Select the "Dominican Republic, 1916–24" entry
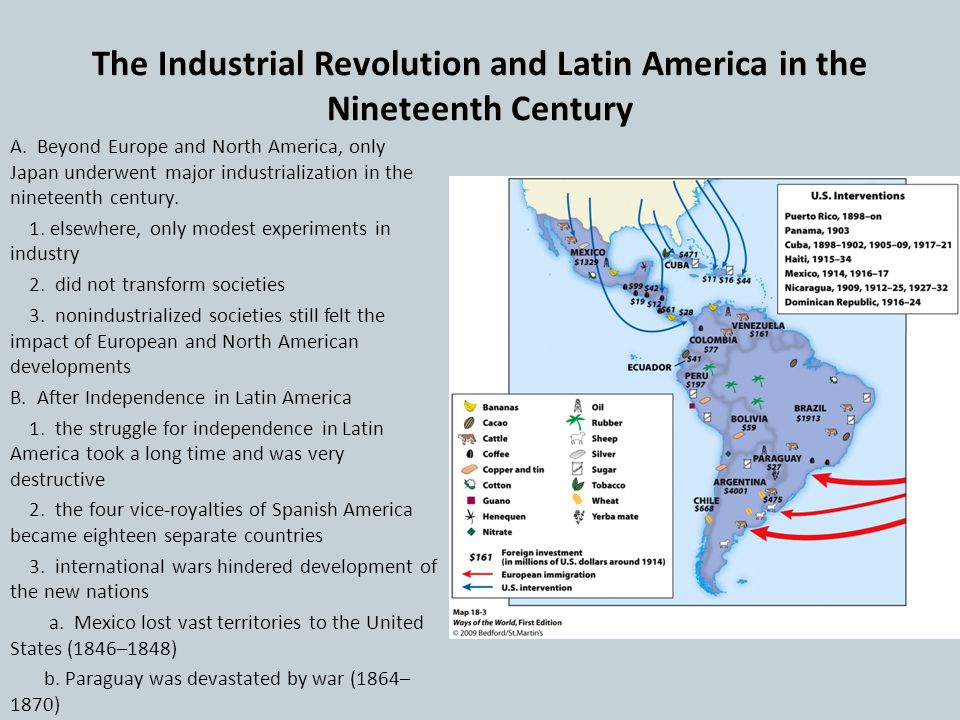The height and width of the screenshot is (720, 960). (x=853, y=302)
